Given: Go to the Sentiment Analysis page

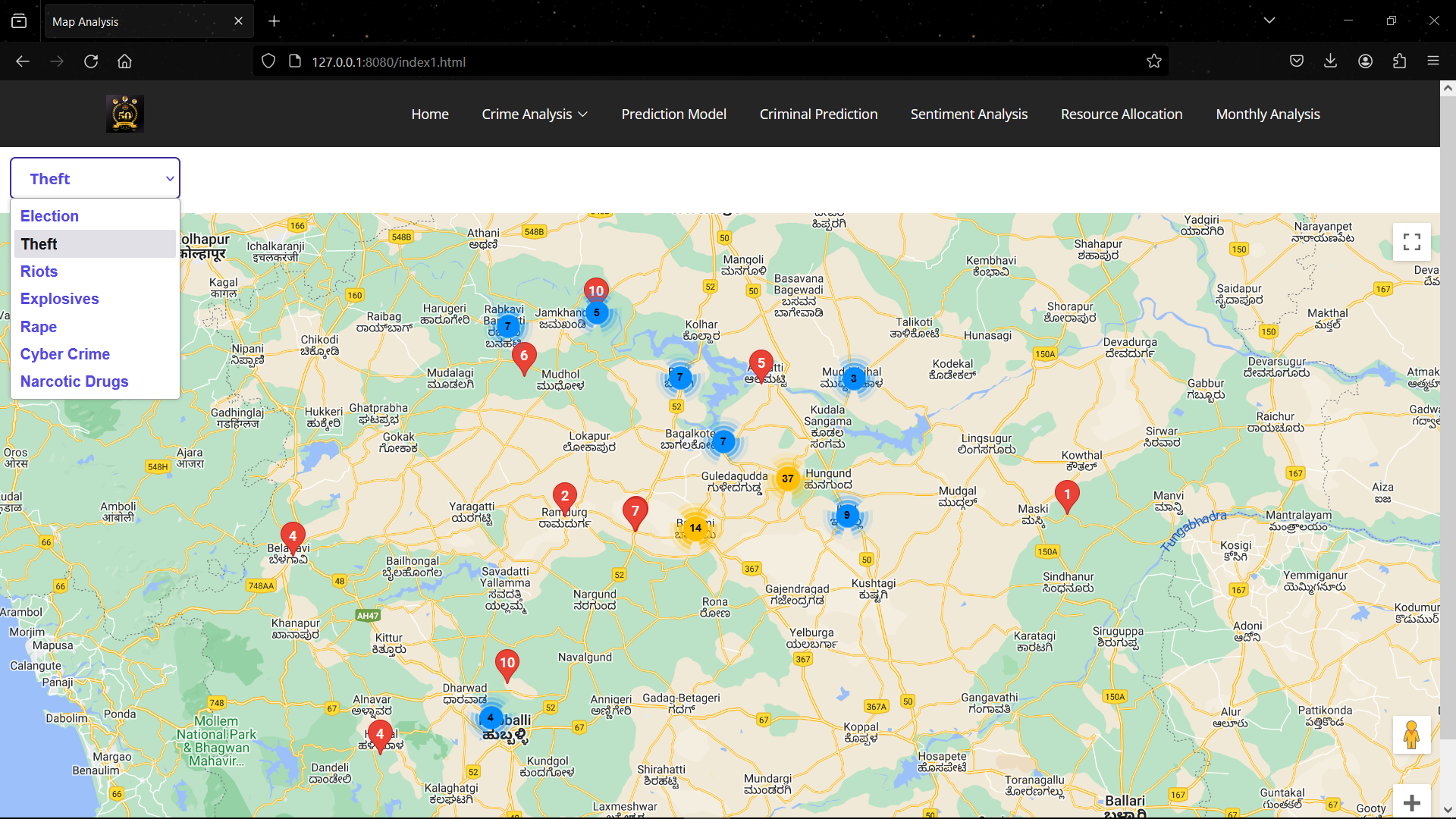Looking at the screenshot, I should 968,114.
